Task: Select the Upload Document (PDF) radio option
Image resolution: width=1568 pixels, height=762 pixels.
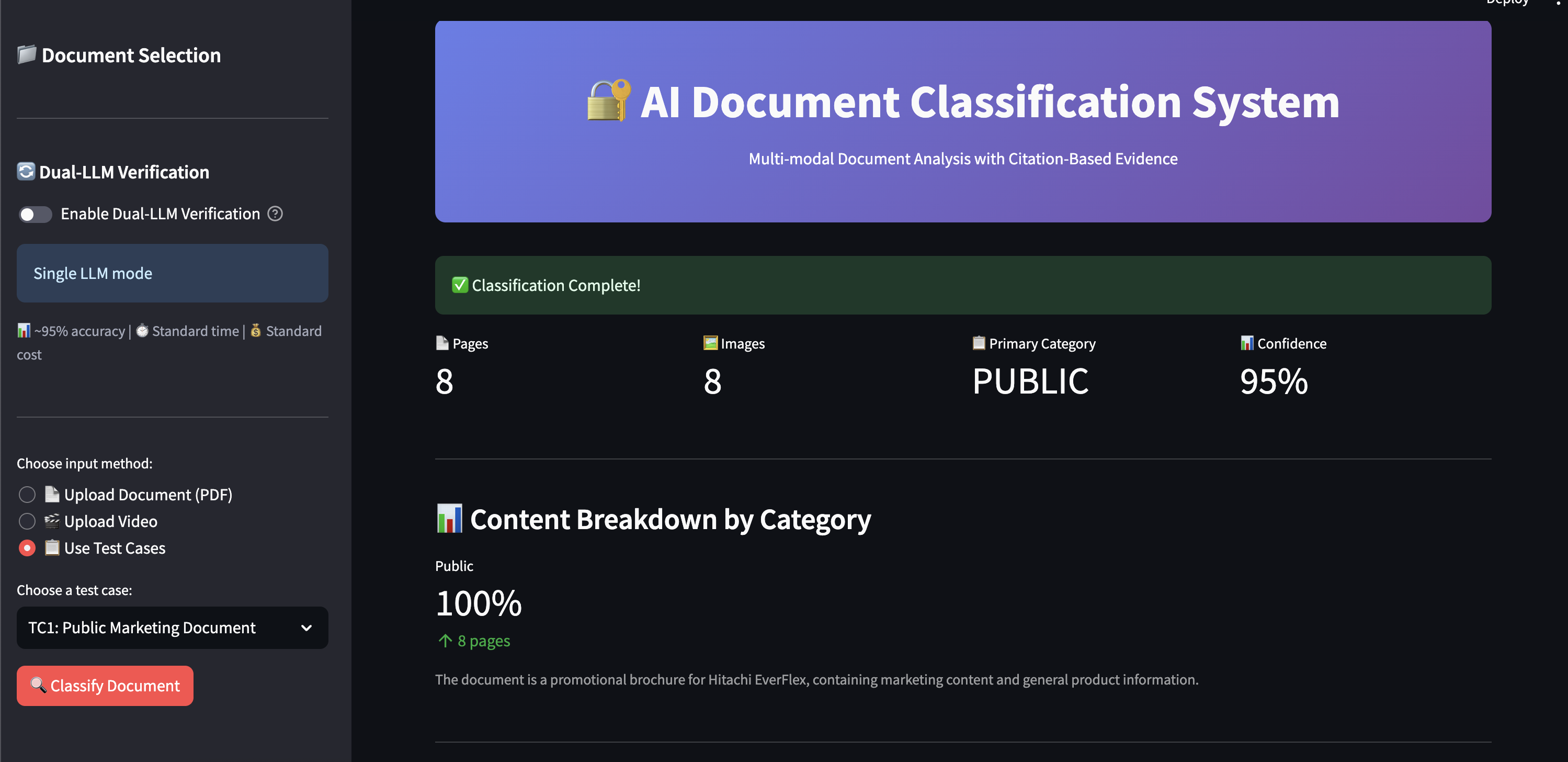Action: point(27,495)
